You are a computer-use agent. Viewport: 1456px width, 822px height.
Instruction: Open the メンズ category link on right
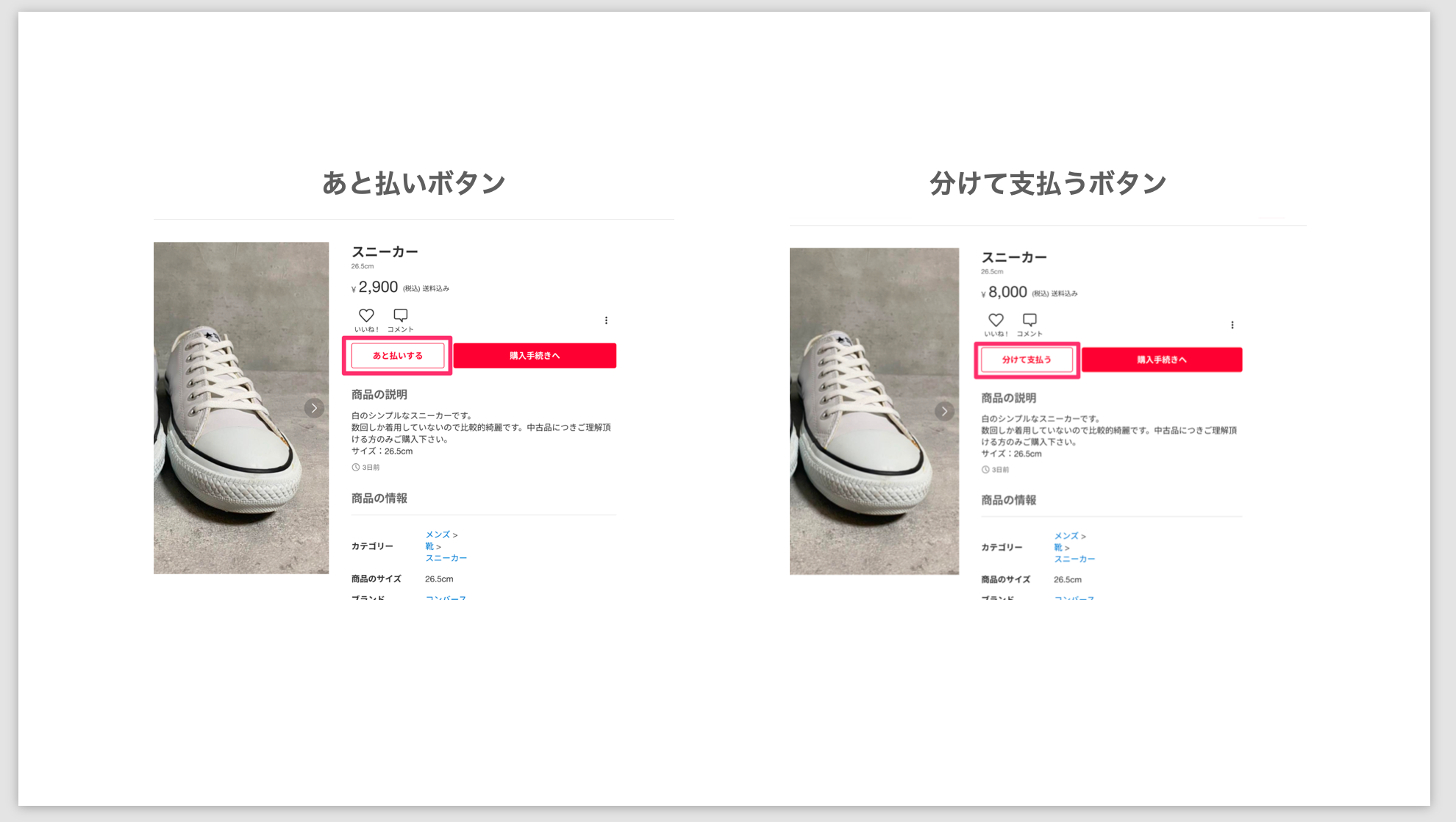(x=1066, y=536)
